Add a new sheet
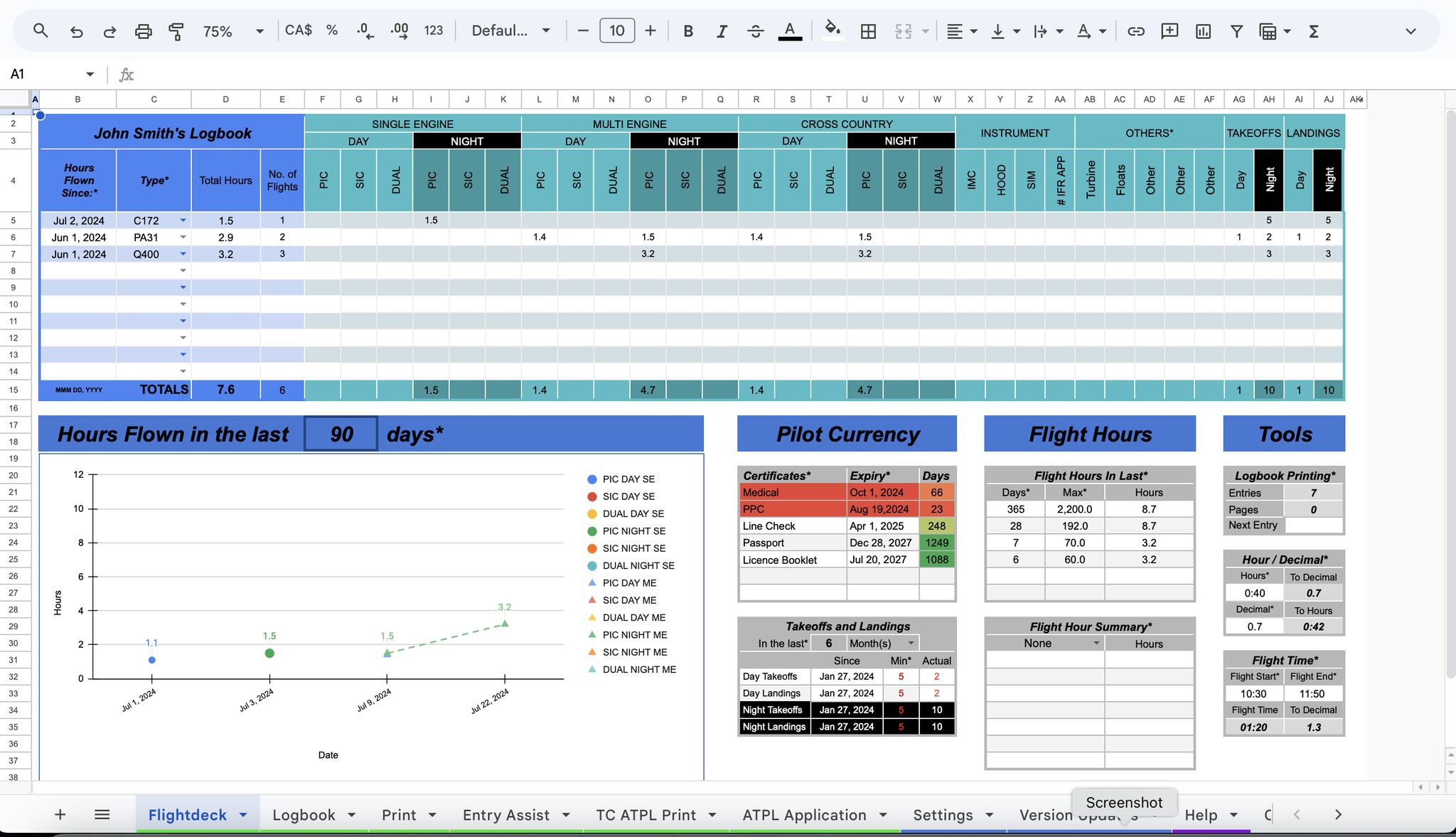 [x=60, y=814]
